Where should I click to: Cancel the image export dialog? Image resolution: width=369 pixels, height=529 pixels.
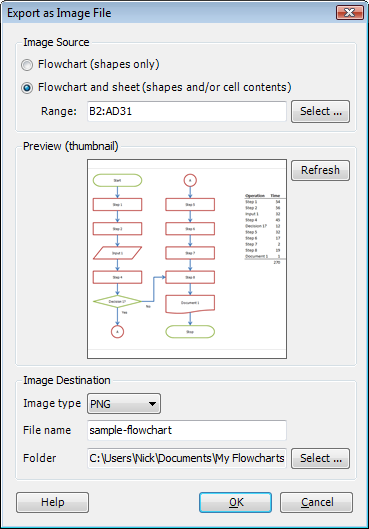[x=316, y=502]
